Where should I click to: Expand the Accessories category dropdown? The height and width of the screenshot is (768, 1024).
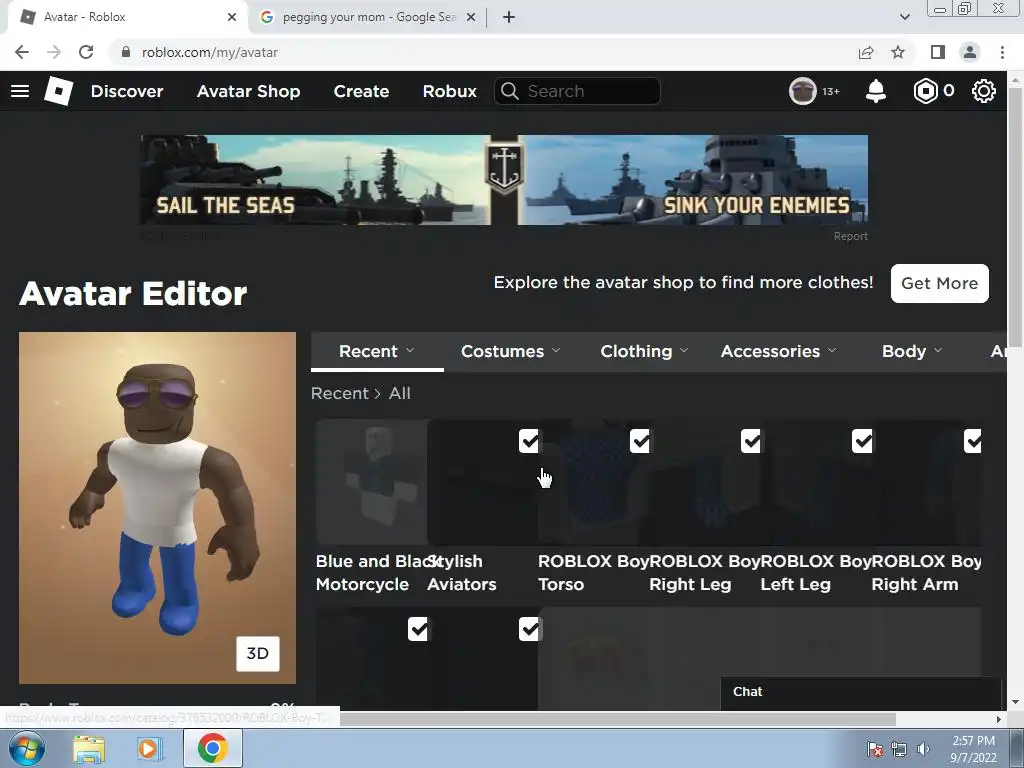[778, 351]
